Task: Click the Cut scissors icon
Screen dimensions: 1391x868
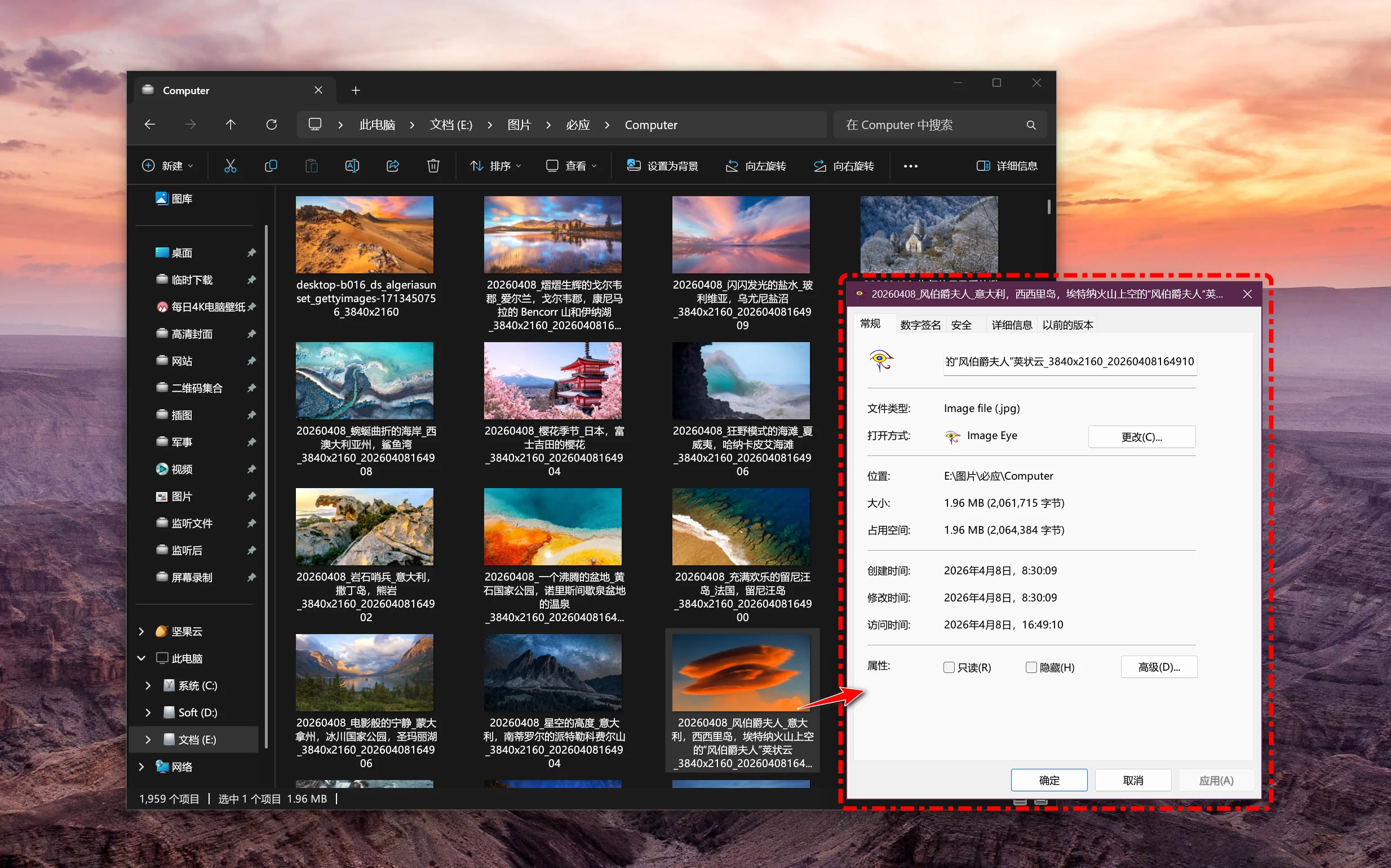Action: tap(230, 166)
